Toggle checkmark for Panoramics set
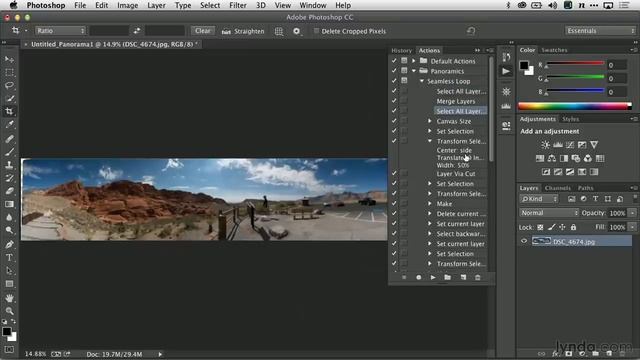The width and height of the screenshot is (640, 360). click(x=394, y=71)
